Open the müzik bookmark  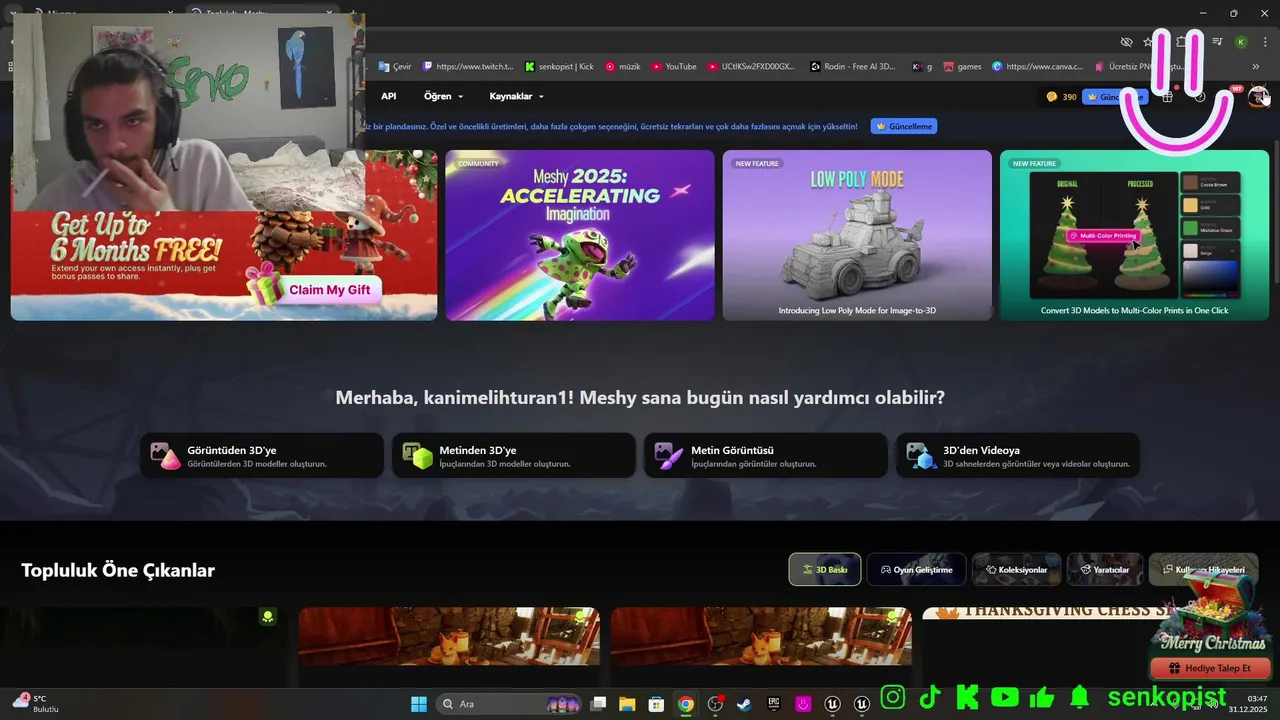tap(623, 67)
